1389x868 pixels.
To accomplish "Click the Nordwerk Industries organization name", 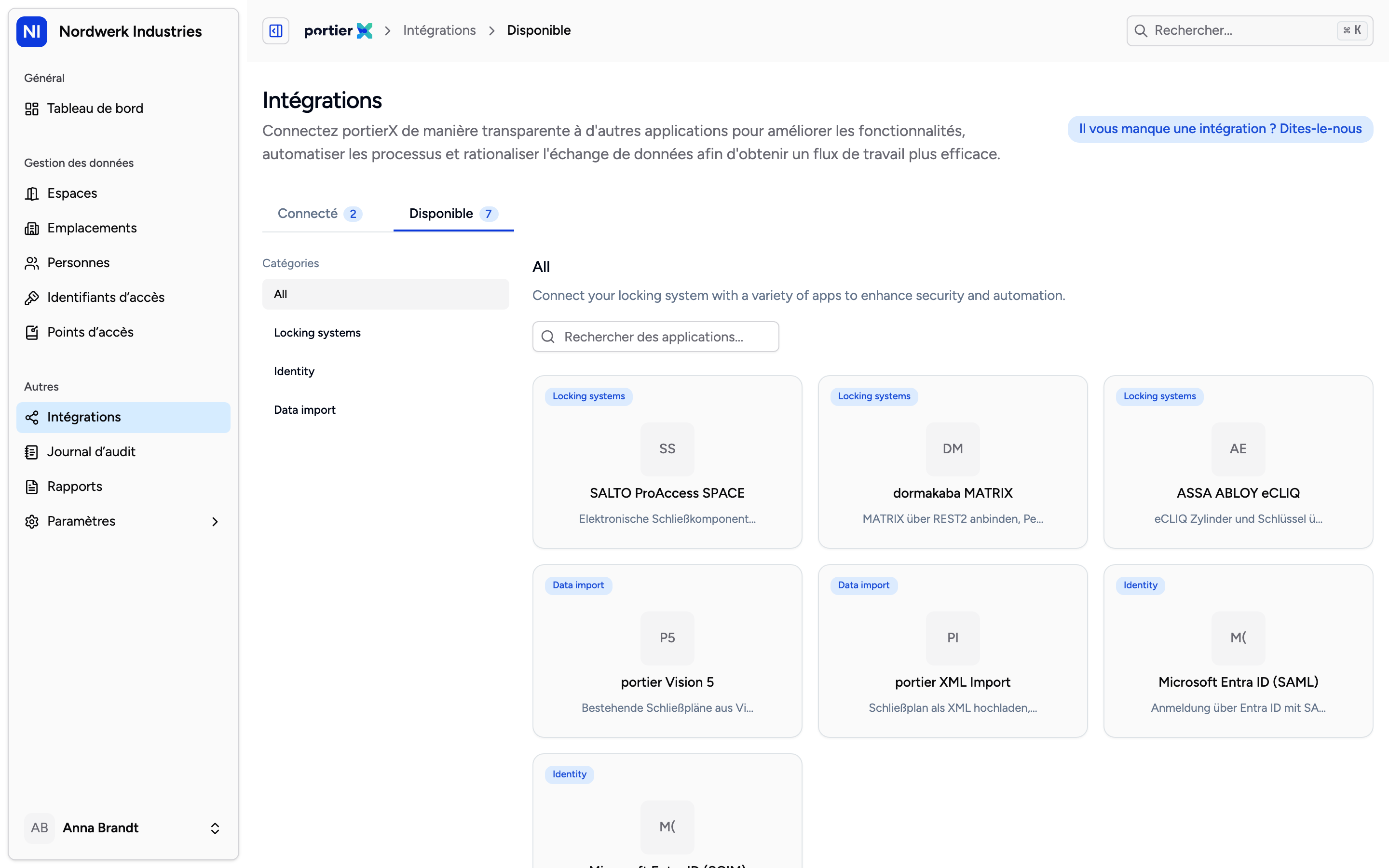I will click(130, 31).
